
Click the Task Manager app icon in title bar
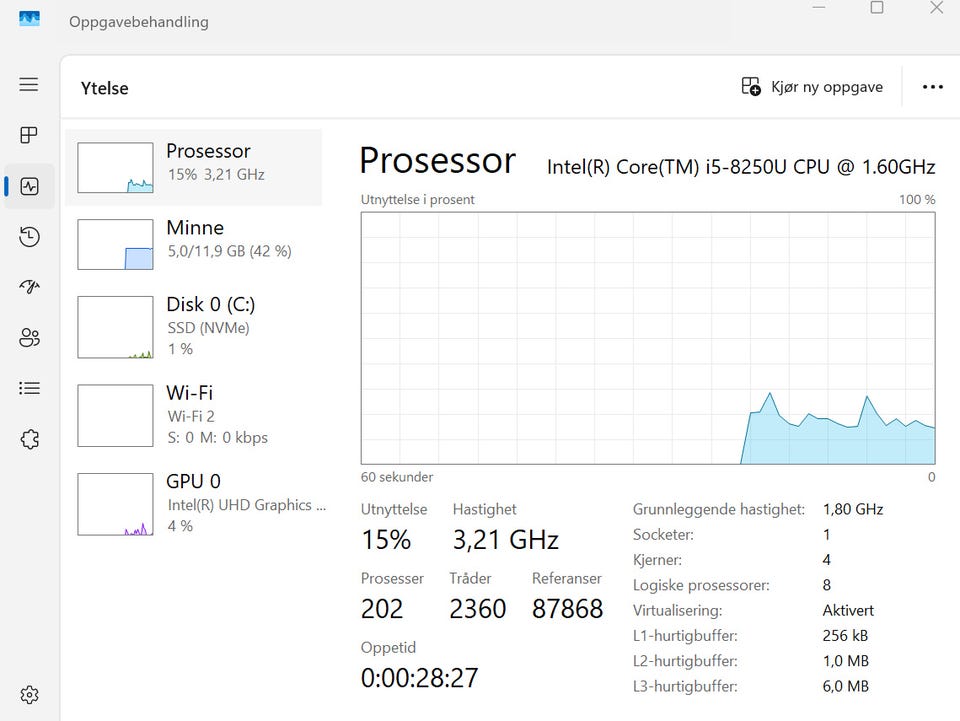[x=29, y=19]
